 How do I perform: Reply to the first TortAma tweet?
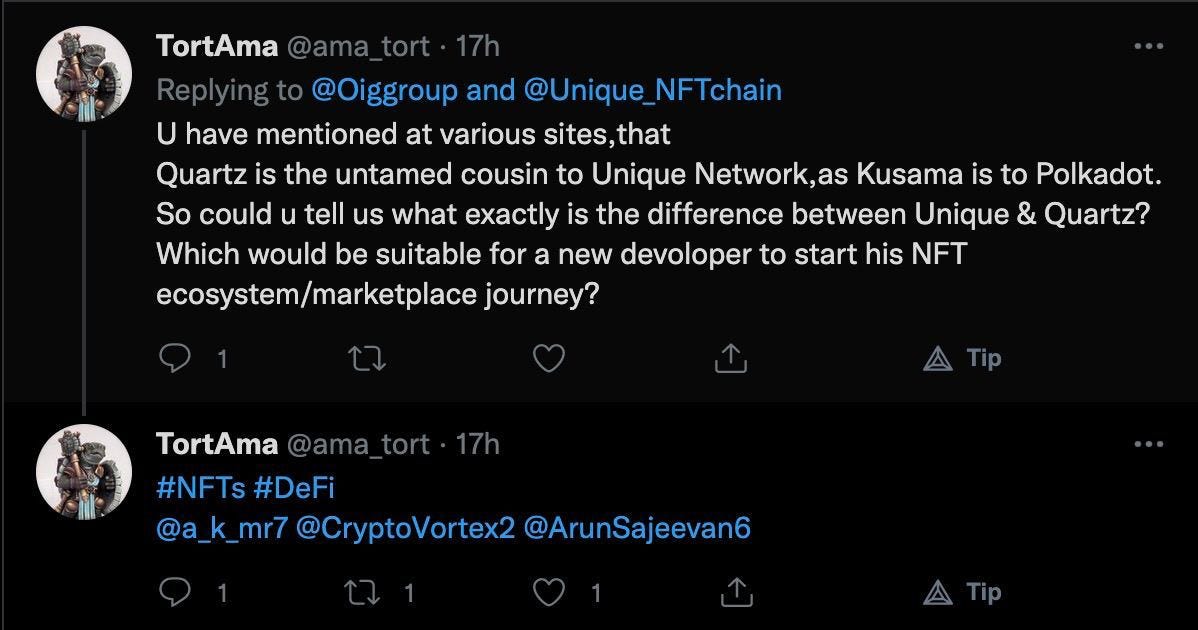click(175, 357)
